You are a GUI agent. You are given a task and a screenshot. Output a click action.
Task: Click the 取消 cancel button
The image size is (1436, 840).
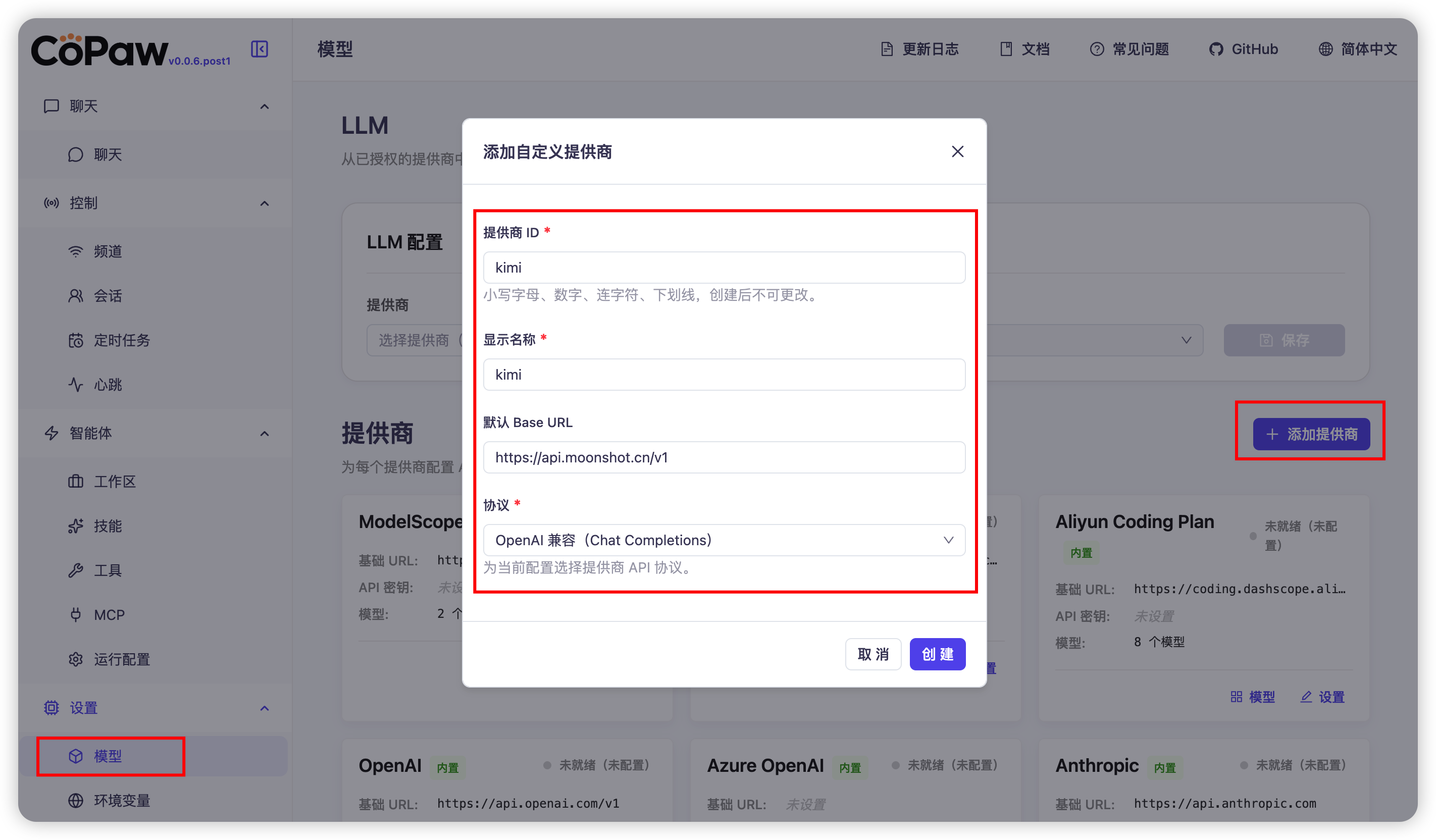click(873, 654)
